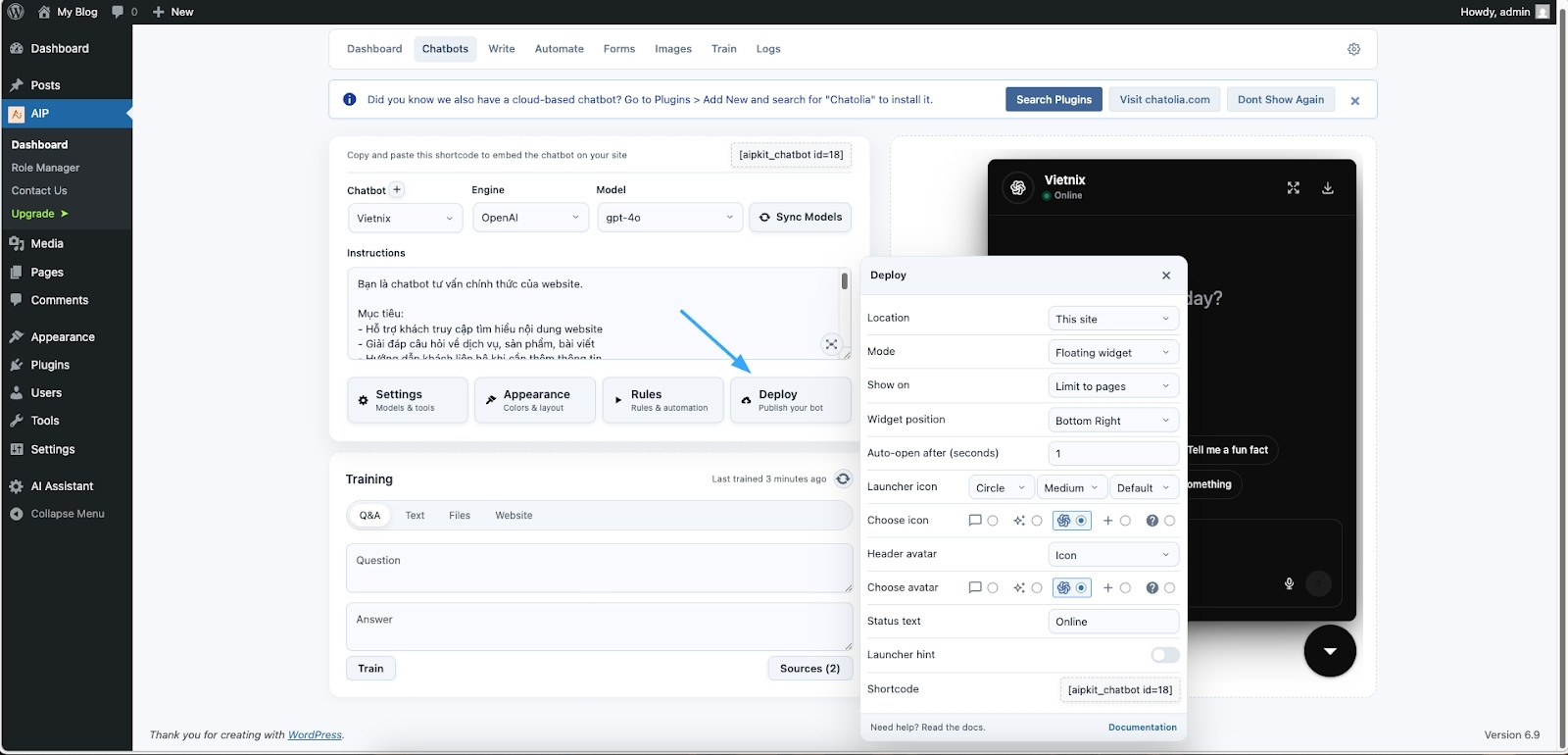The image size is (1568, 755).
Task: Click the Instructions box scrollbar
Action: (844, 282)
